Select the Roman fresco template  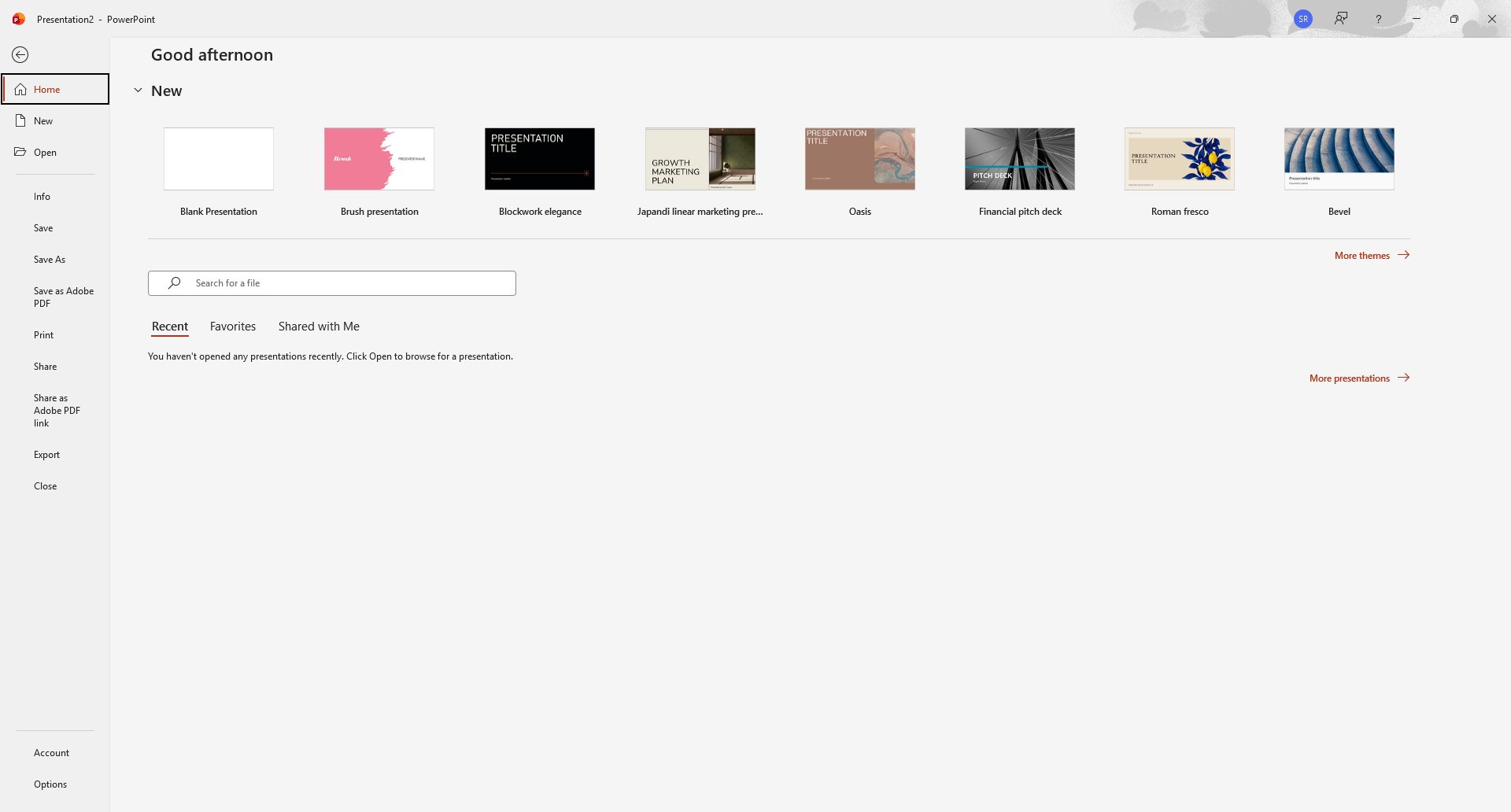pyautogui.click(x=1180, y=159)
